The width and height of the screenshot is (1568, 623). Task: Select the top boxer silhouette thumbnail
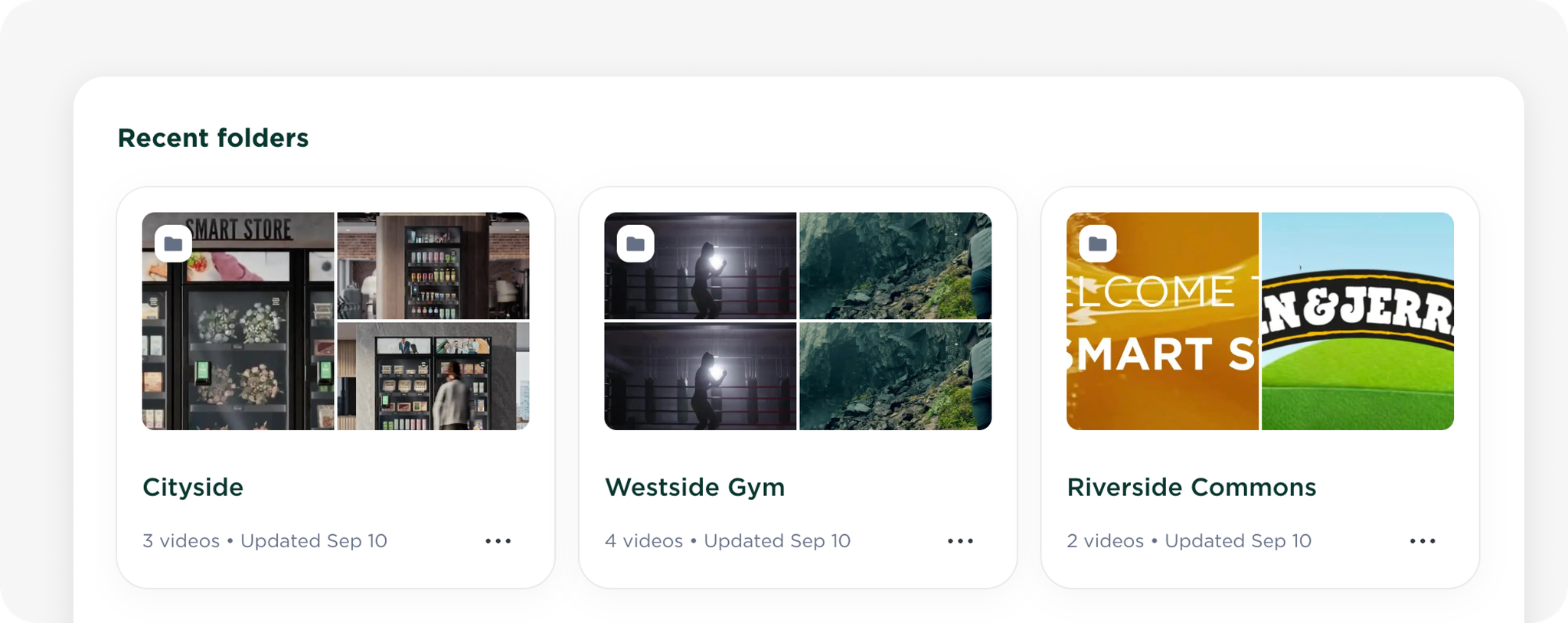pos(701,266)
